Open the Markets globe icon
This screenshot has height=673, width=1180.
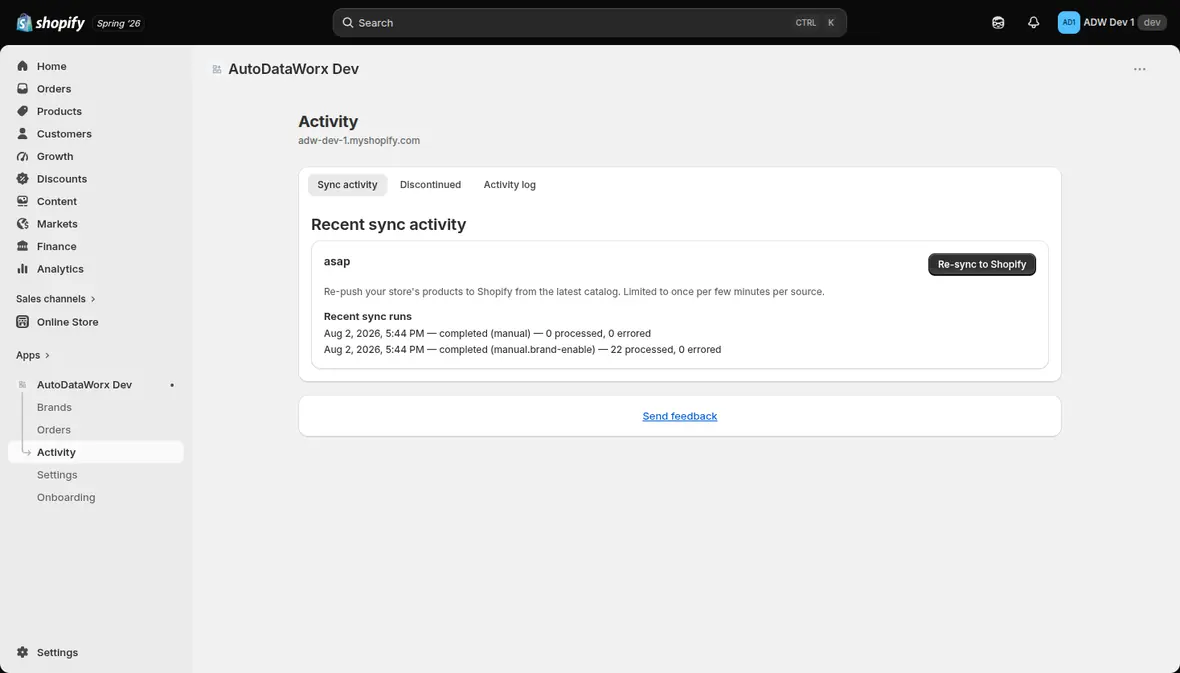coord(23,224)
